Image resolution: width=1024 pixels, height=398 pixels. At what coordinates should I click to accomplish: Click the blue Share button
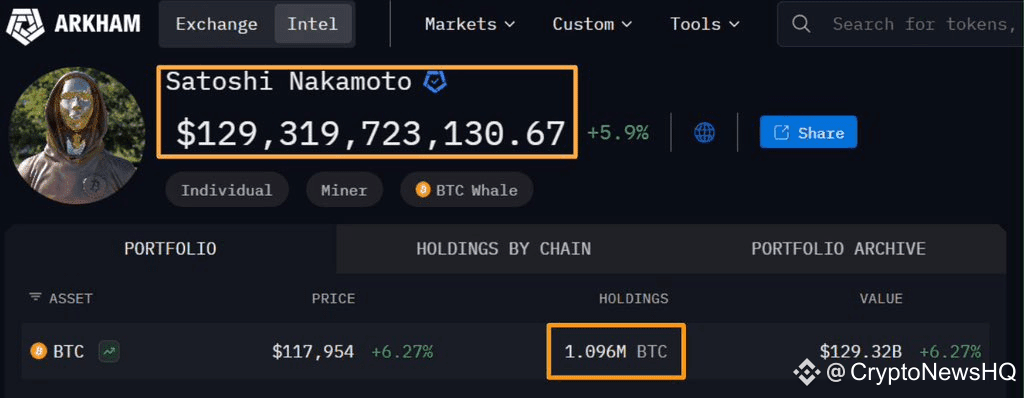tap(808, 133)
